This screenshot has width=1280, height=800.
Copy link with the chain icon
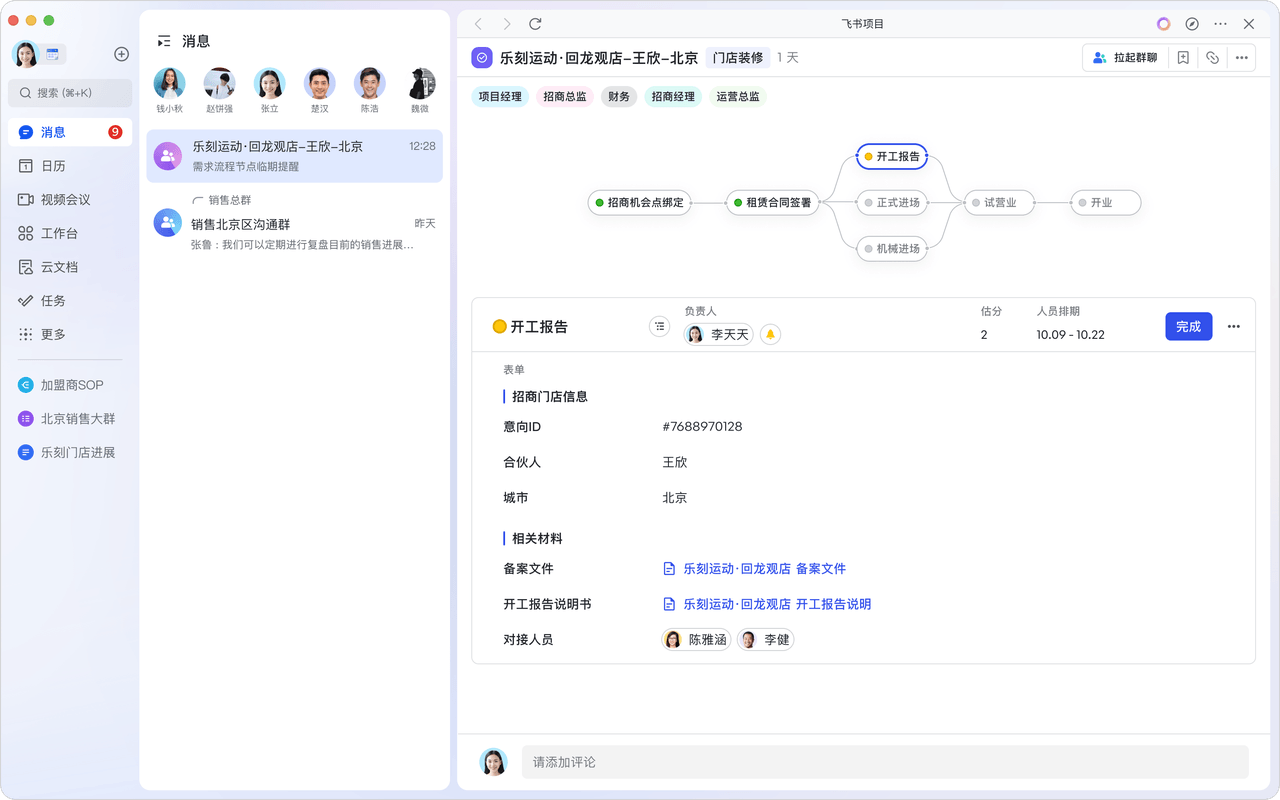pos(1212,58)
